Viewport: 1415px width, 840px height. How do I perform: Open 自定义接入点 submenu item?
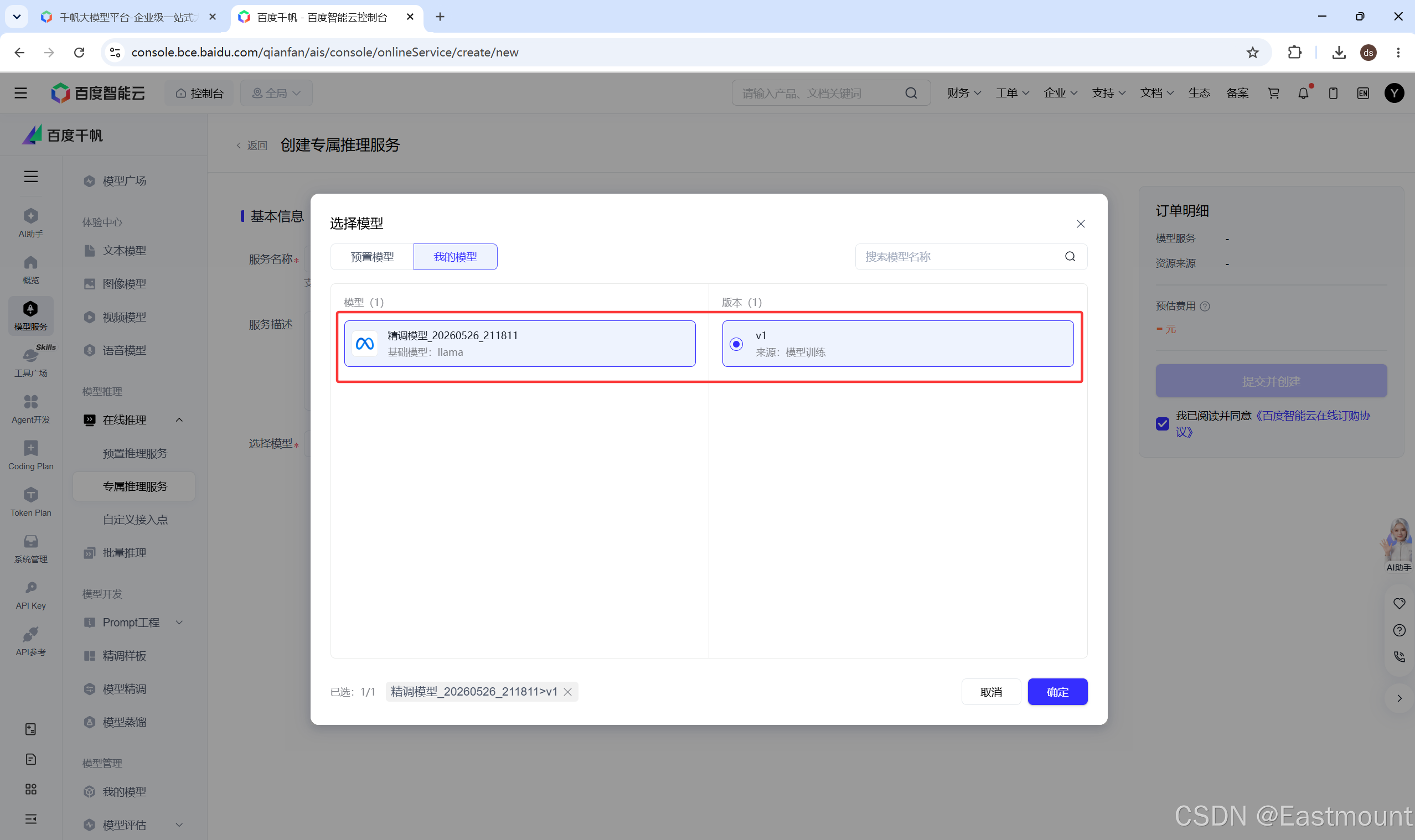click(x=135, y=520)
